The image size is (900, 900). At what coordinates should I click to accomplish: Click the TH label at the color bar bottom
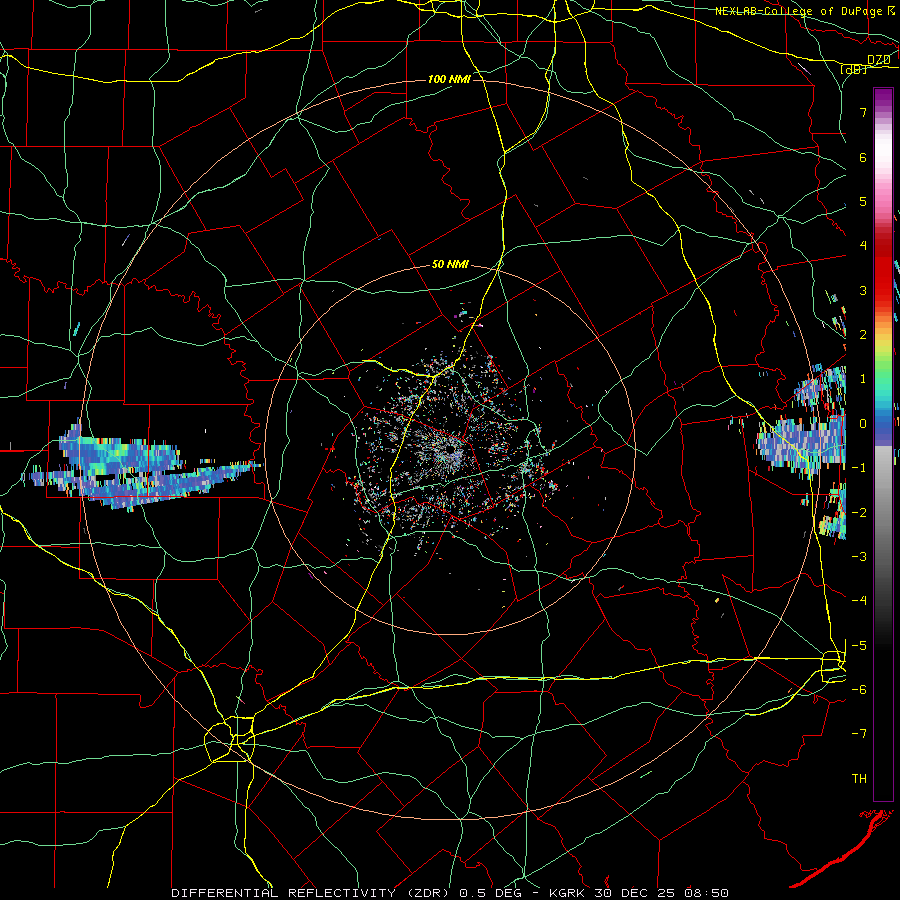pyautogui.click(x=859, y=779)
